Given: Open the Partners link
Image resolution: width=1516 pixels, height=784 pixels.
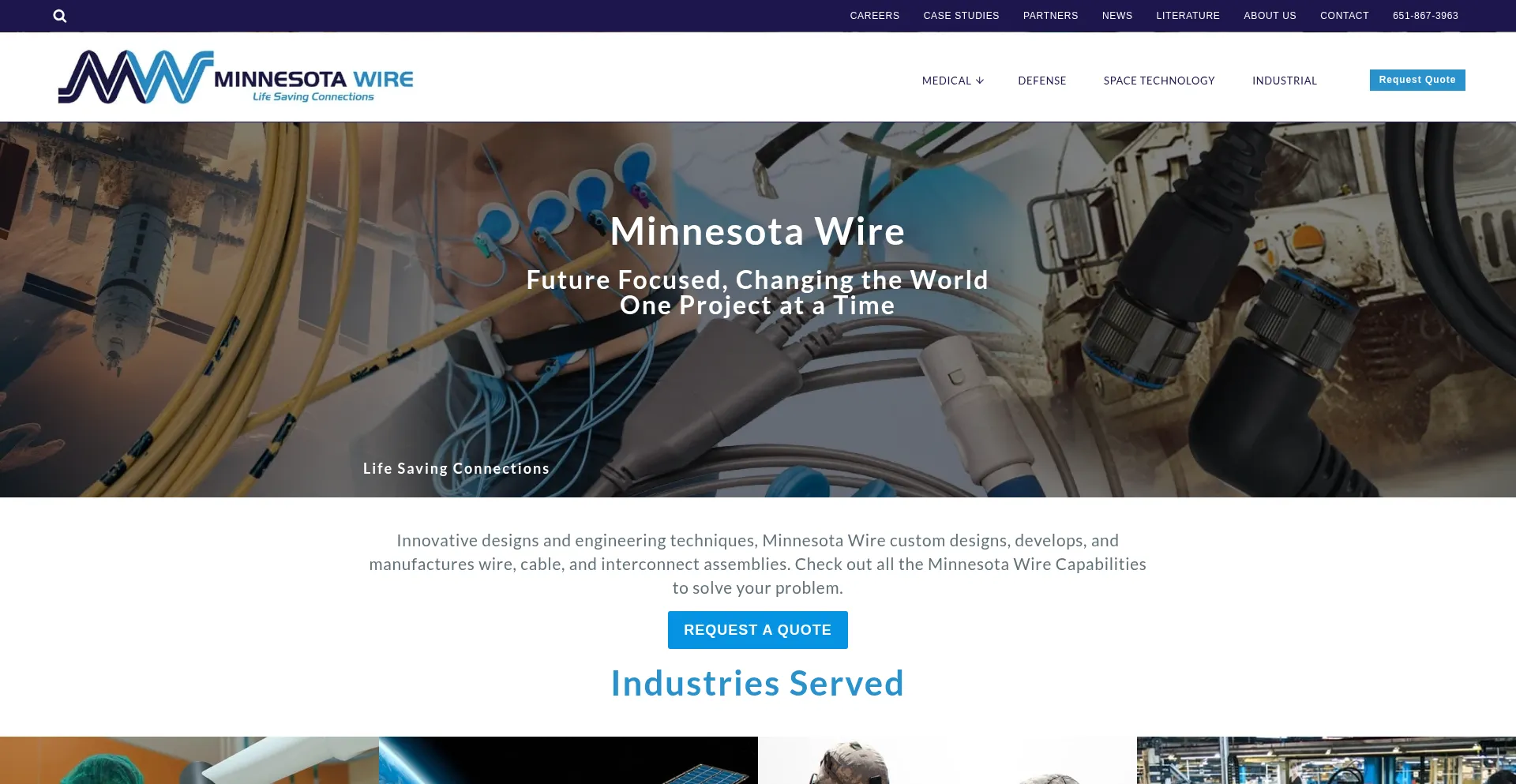Looking at the screenshot, I should [1051, 16].
